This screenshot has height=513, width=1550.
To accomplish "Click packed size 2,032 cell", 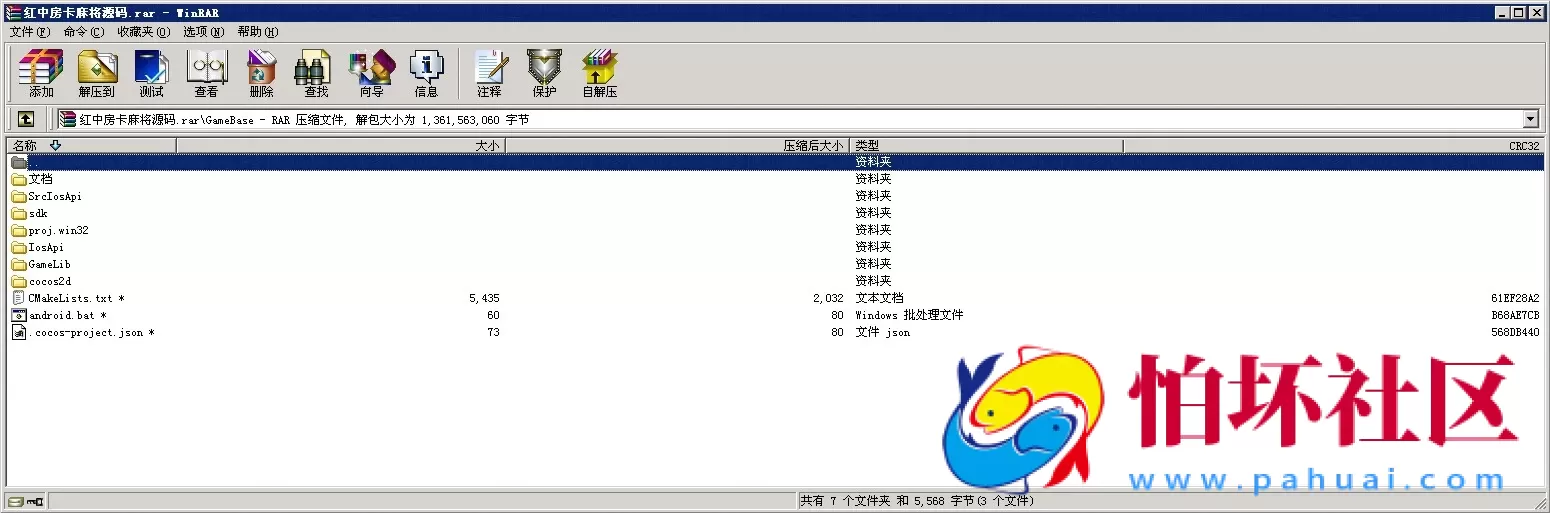I will pos(828,298).
